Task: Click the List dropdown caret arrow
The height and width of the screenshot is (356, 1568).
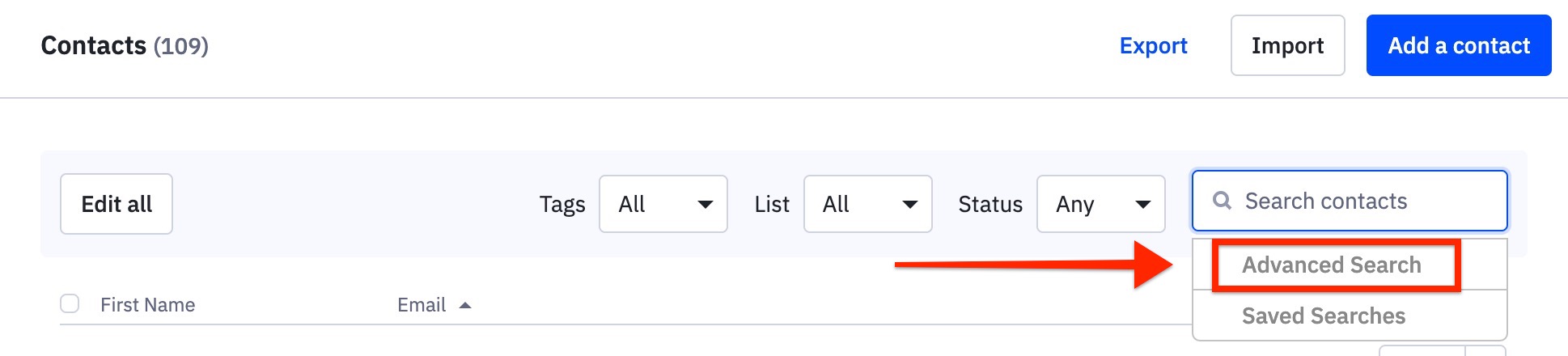Action: [910, 205]
